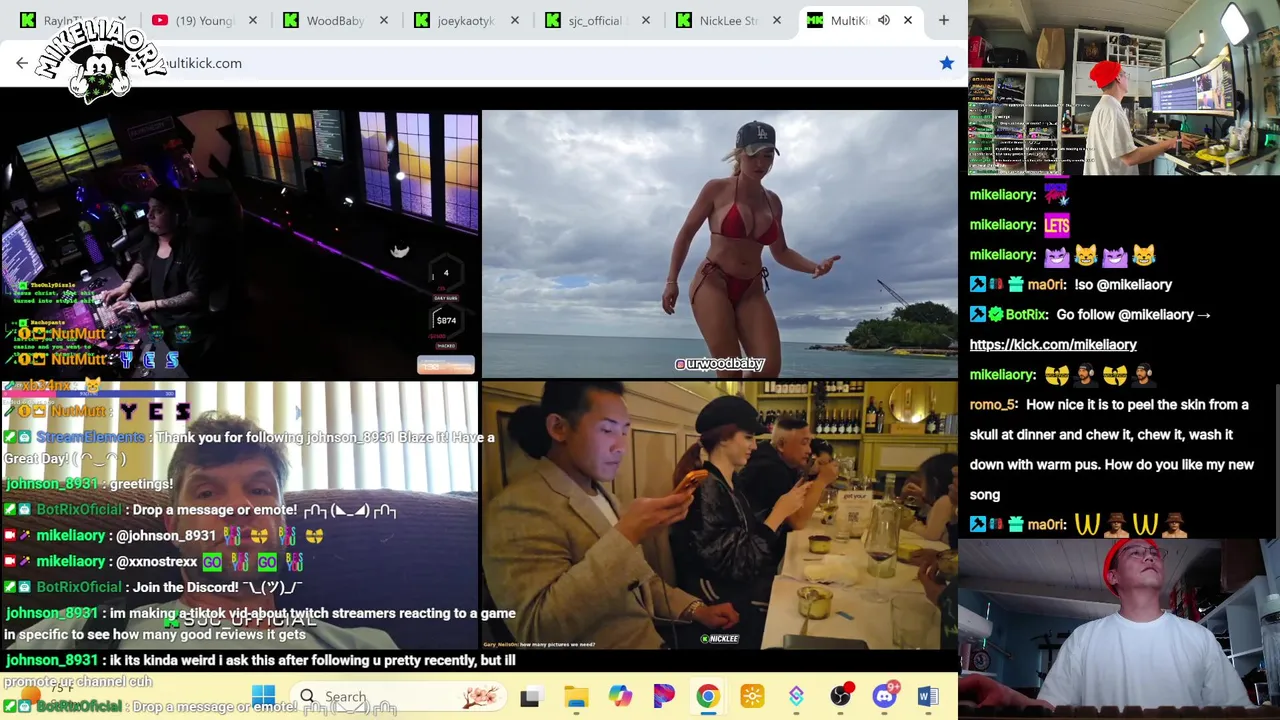
Task: Close the YouTube (19) Young tab
Action: (x=253, y=20)
